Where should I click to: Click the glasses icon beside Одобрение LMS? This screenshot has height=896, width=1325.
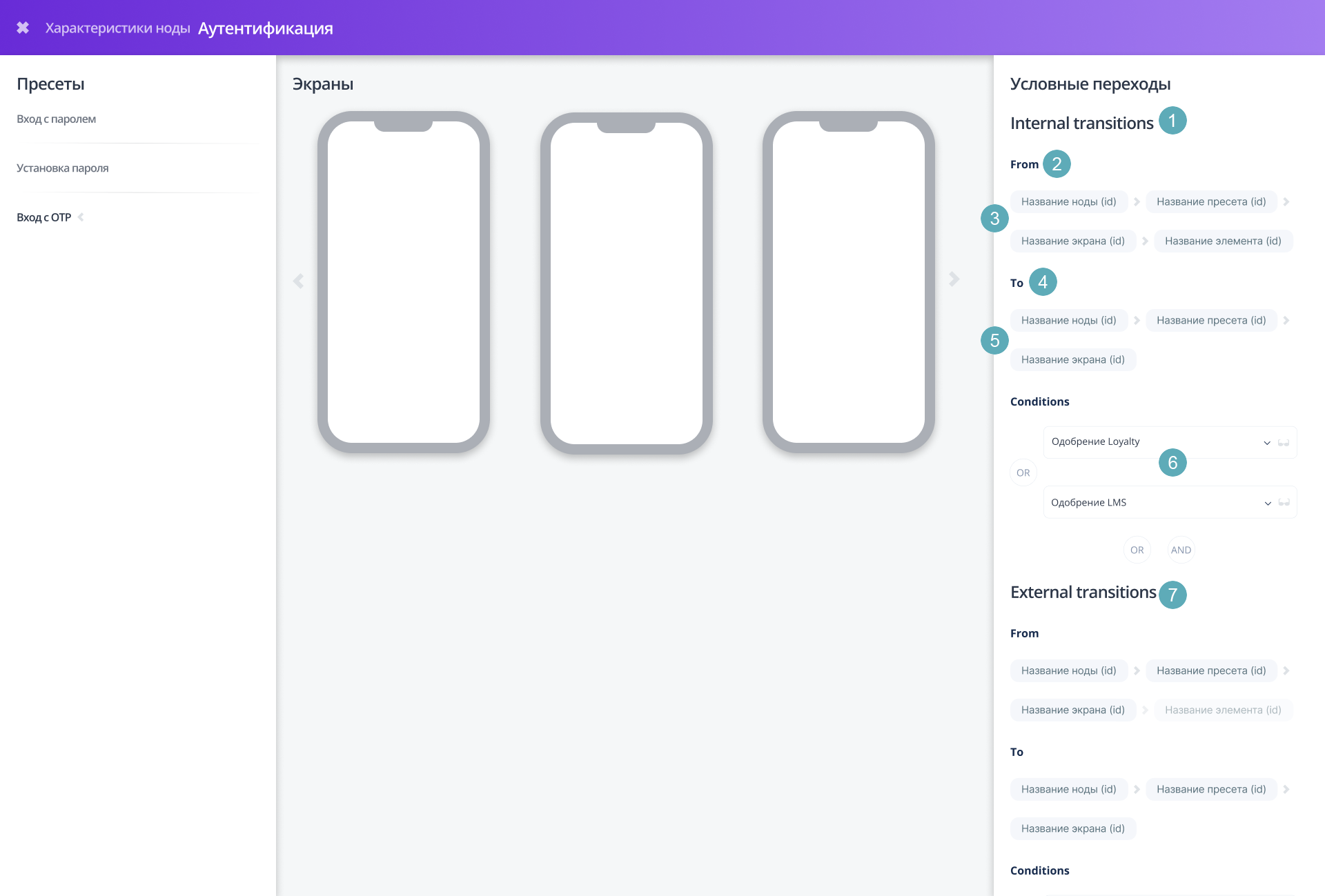pyautogui.click(x=1284, y=503)
